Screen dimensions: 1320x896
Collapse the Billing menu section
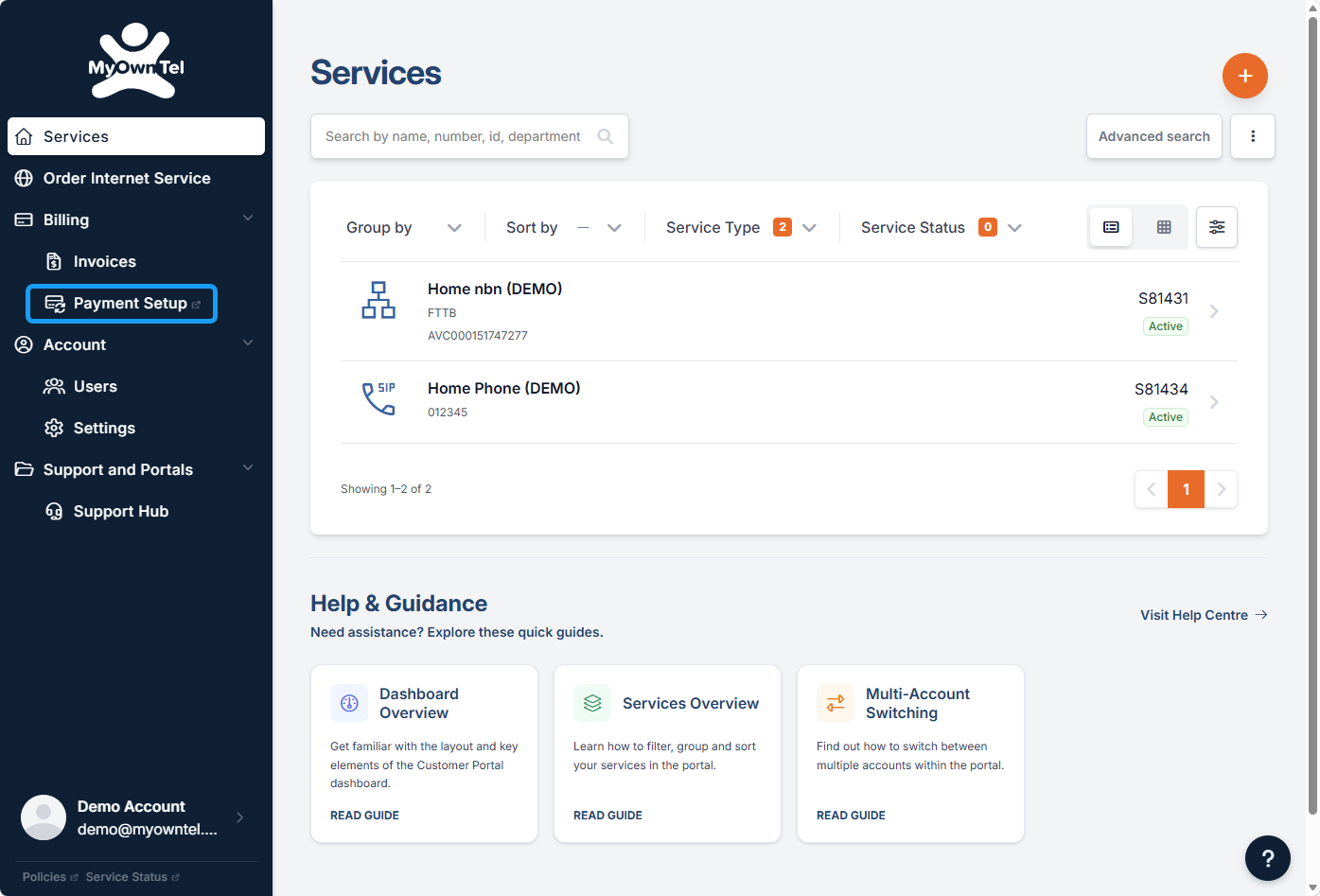(248, 219)
